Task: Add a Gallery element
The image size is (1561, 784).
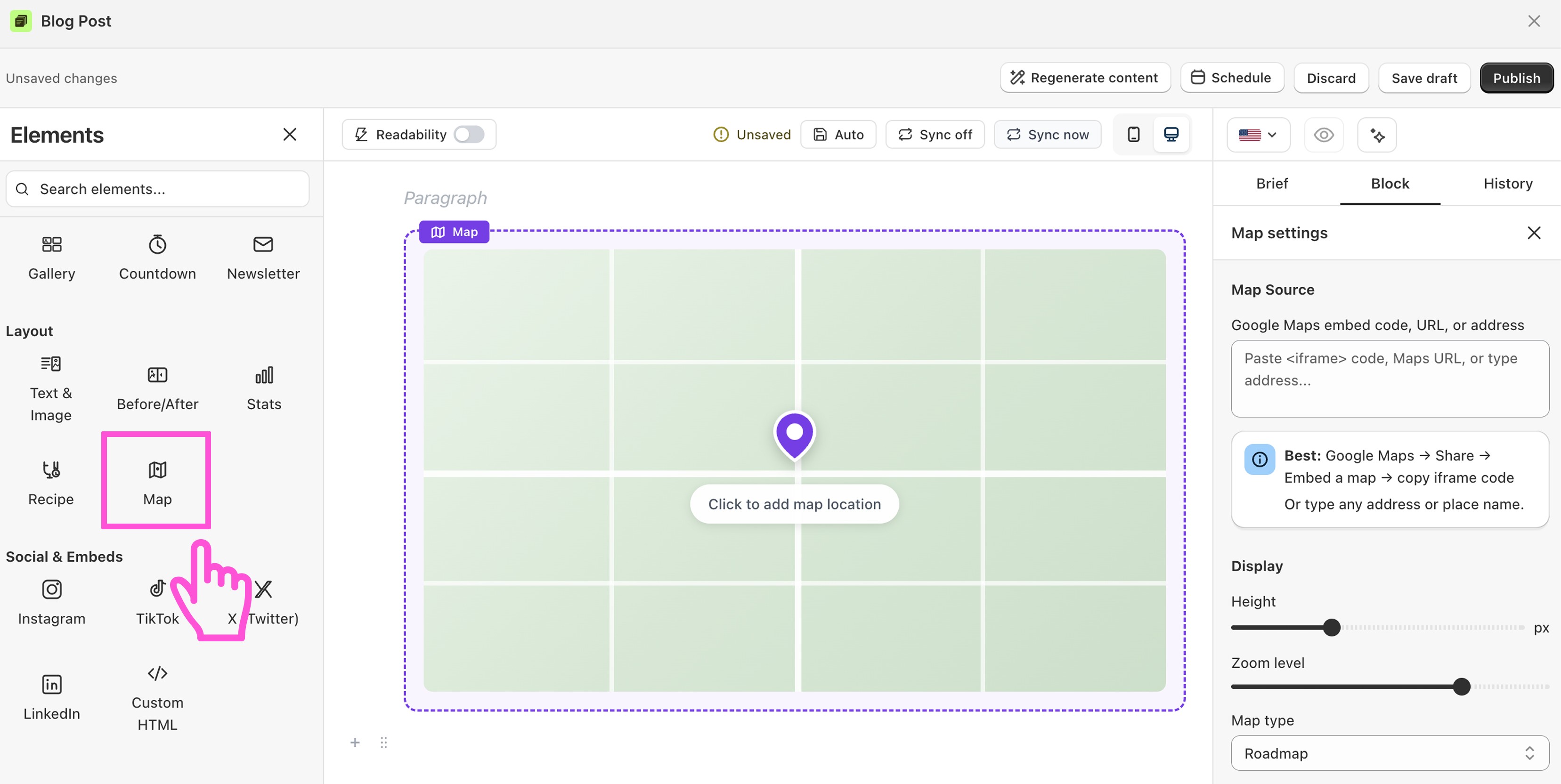Action: click(51, 259)
